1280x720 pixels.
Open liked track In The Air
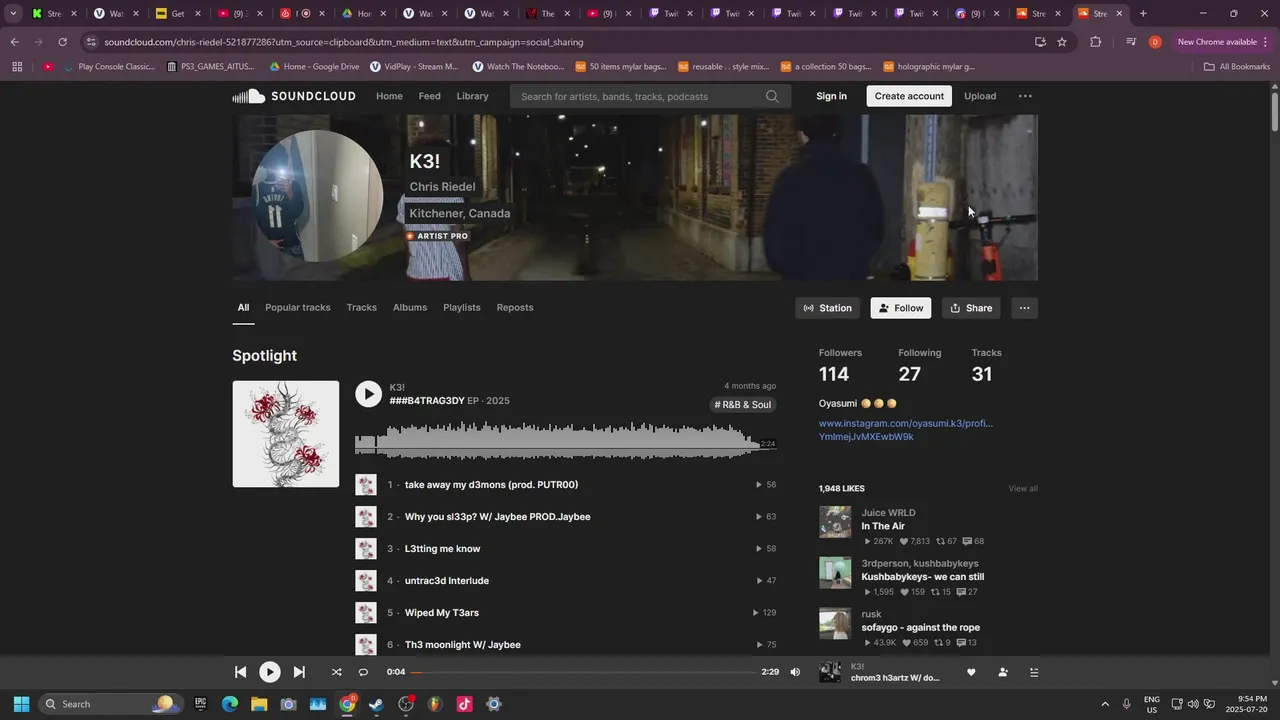tap(883, 526)
